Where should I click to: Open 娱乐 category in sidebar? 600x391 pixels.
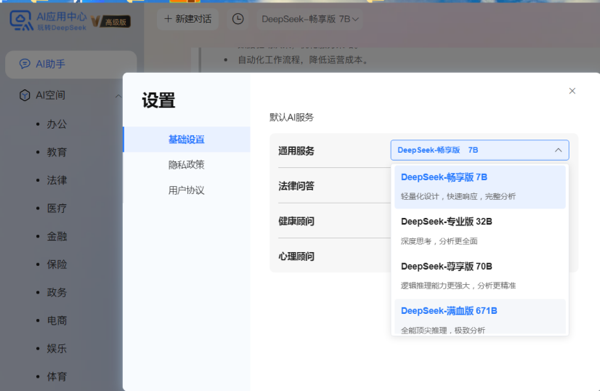click(57, 348)
